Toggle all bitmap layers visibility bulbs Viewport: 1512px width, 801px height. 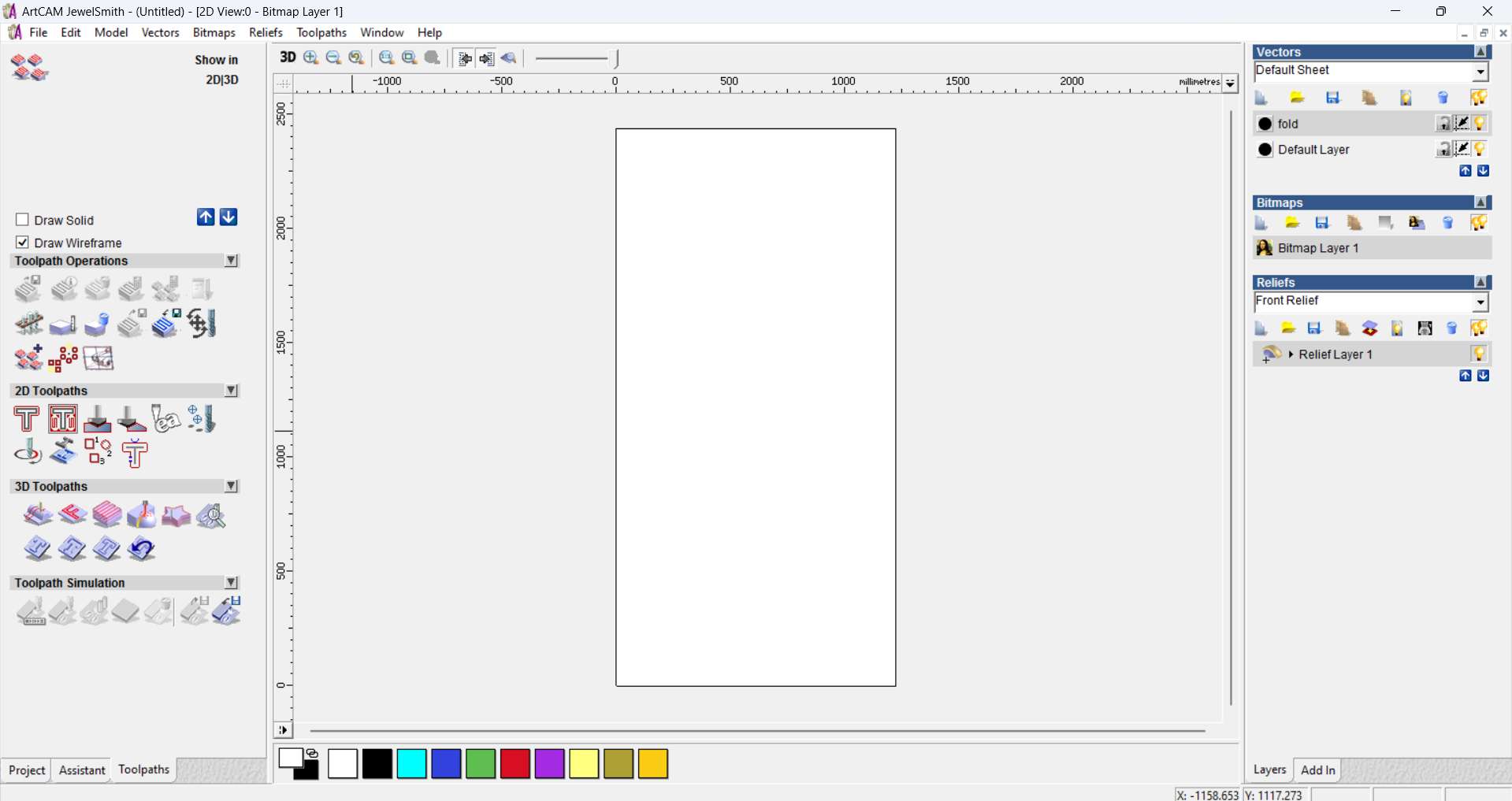[1479, 223]
